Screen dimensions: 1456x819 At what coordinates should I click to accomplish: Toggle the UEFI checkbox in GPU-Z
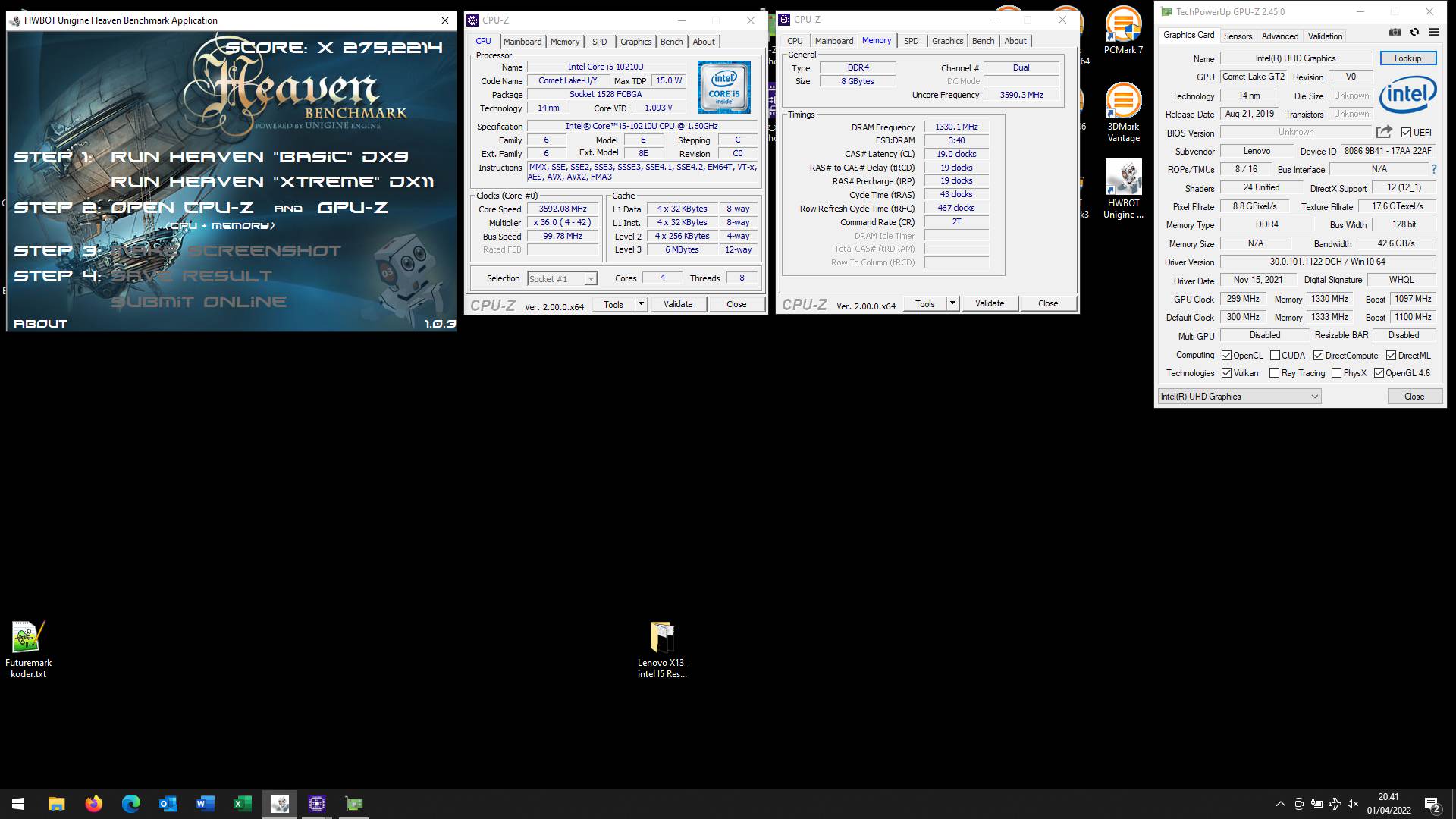[1406, 133]
